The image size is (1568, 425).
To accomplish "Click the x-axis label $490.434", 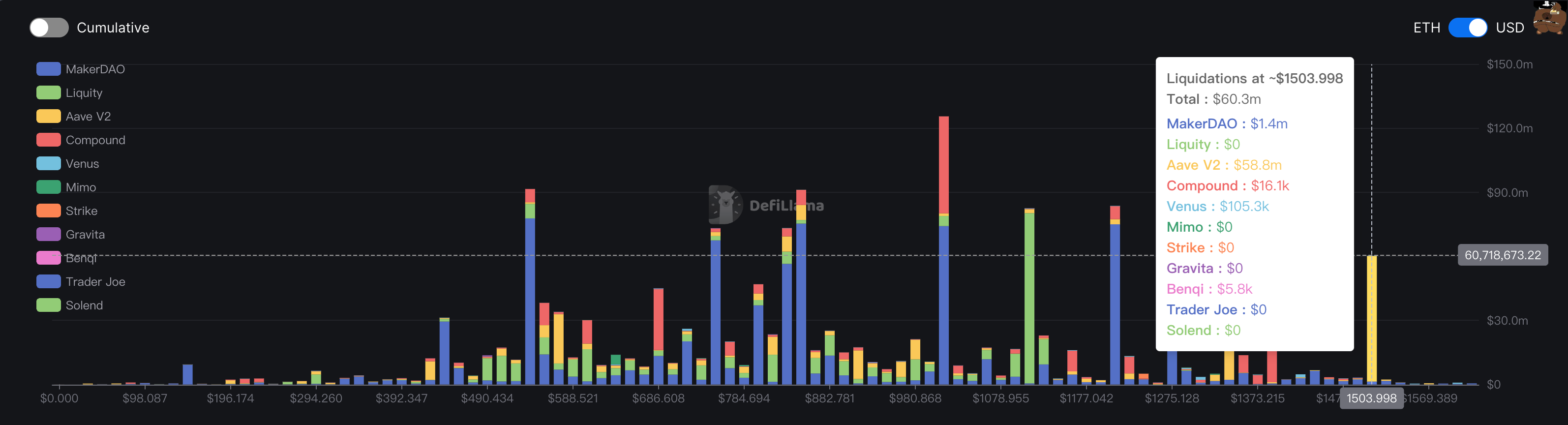I will click(x=487, y=398).
